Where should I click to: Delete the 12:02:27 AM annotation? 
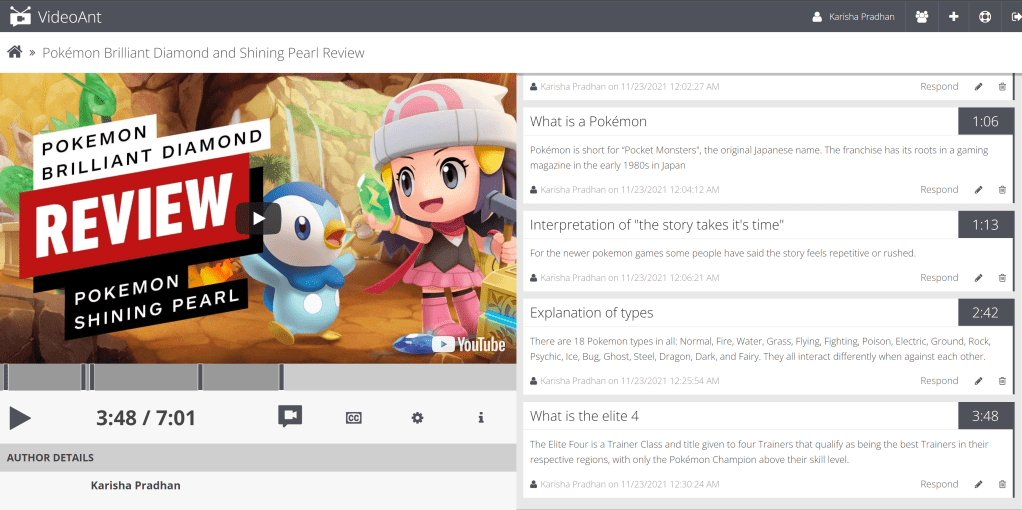click(x=1002, y=87)
